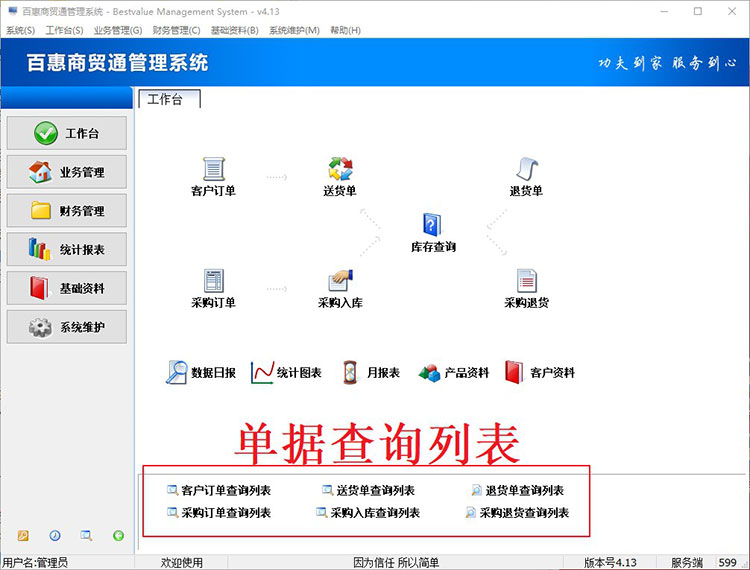The image size is (750, 570).
Task: Open the 基础资料(B) menu
Action: coord(234,31)
